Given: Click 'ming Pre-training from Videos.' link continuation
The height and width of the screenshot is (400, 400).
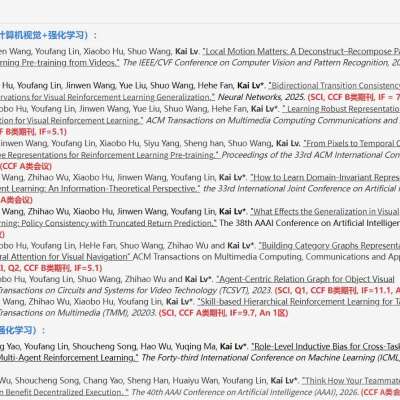Looking at the screenshot, I should coord(60,63).
